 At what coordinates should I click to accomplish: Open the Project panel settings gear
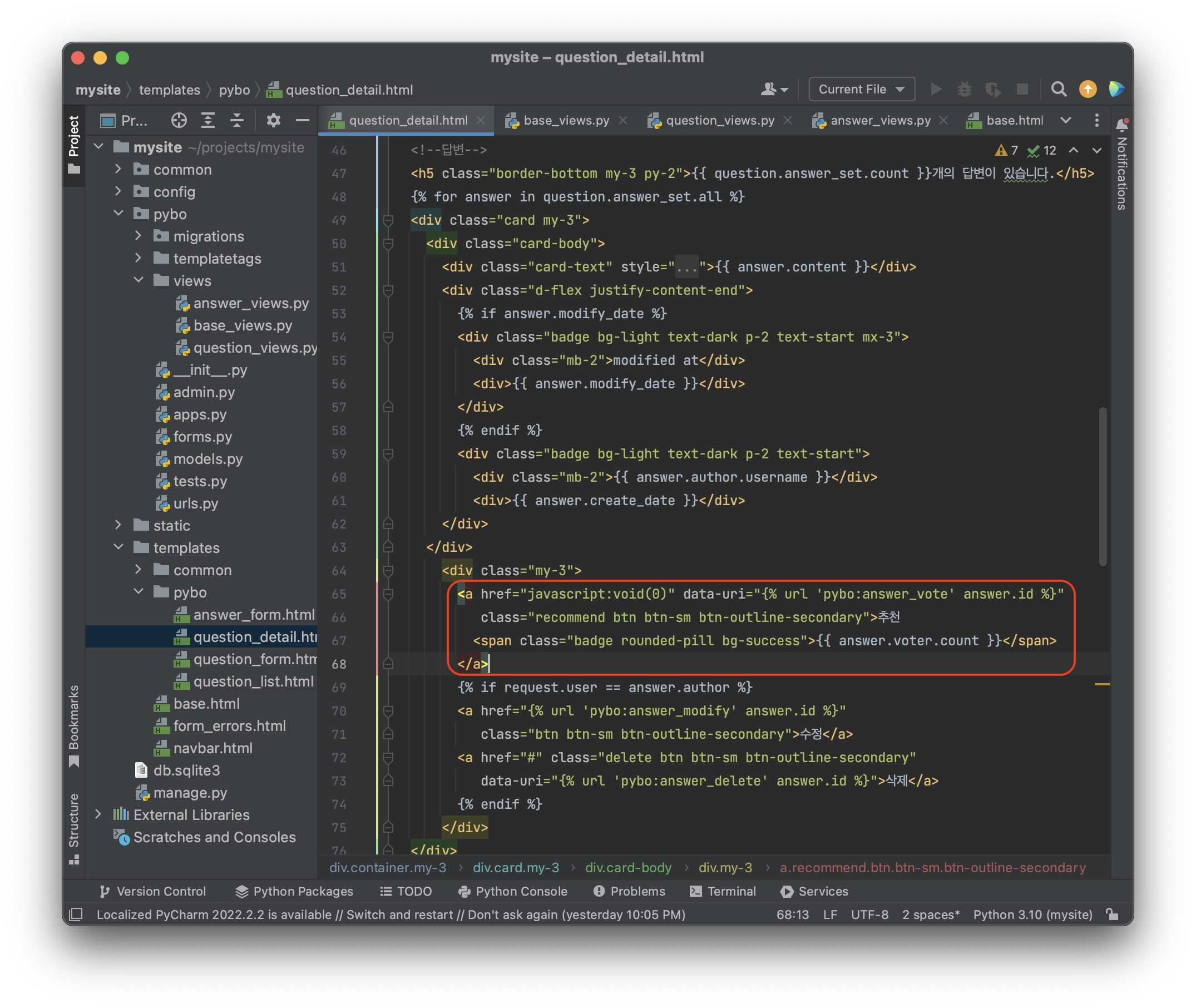[x=273, y=120]
